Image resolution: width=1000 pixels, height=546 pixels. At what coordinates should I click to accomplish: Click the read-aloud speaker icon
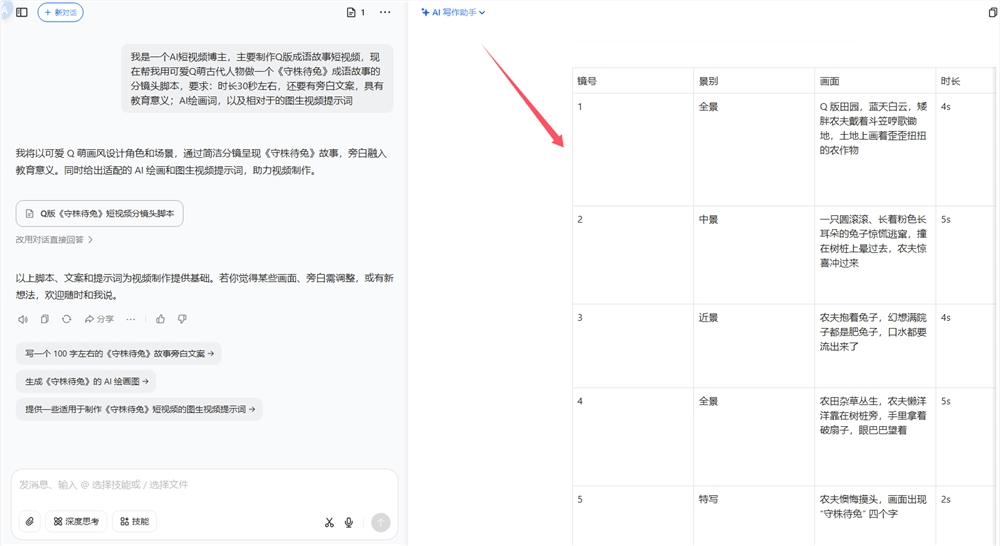click(22, 319)
